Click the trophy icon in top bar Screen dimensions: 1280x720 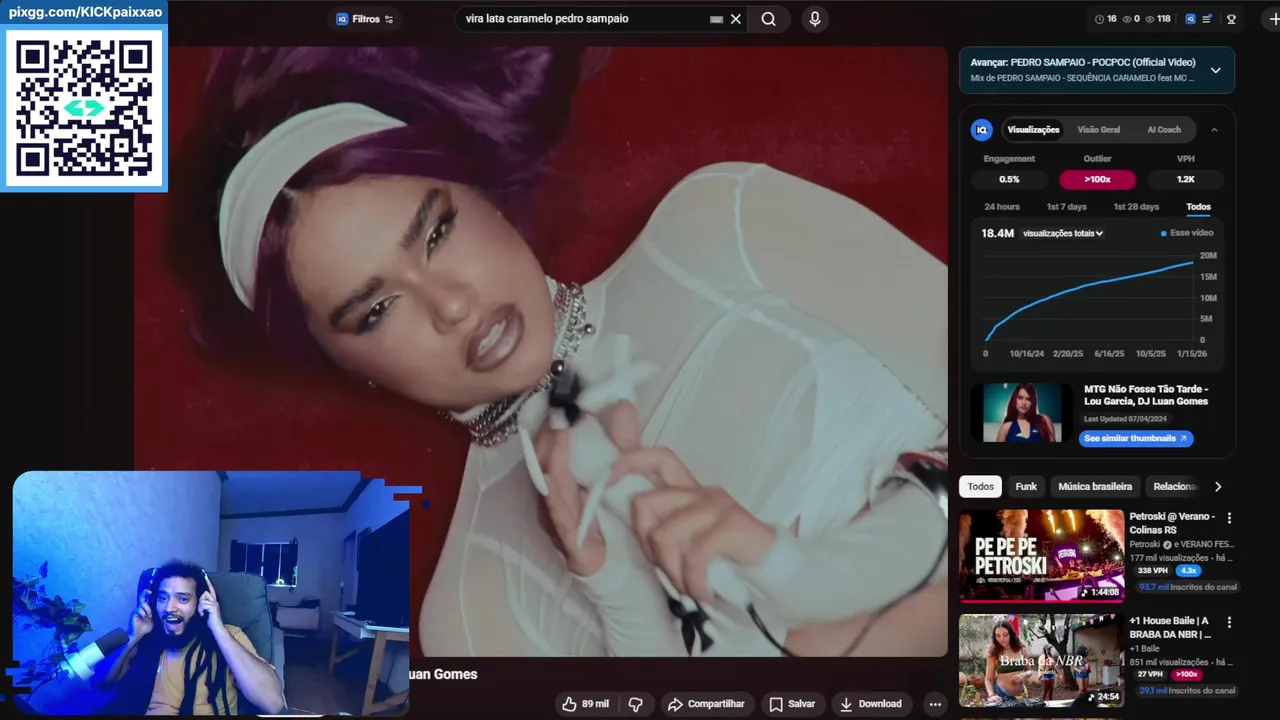pyautogui.click(x=1232, y=19)
